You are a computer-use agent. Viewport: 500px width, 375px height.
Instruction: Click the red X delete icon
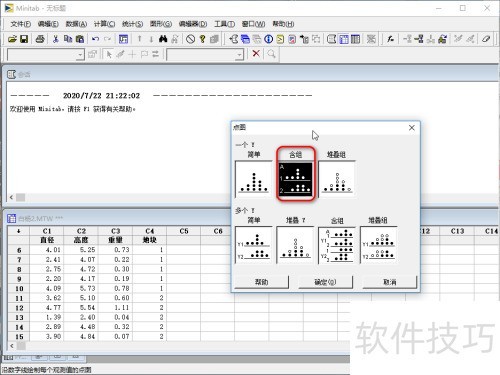256,54
